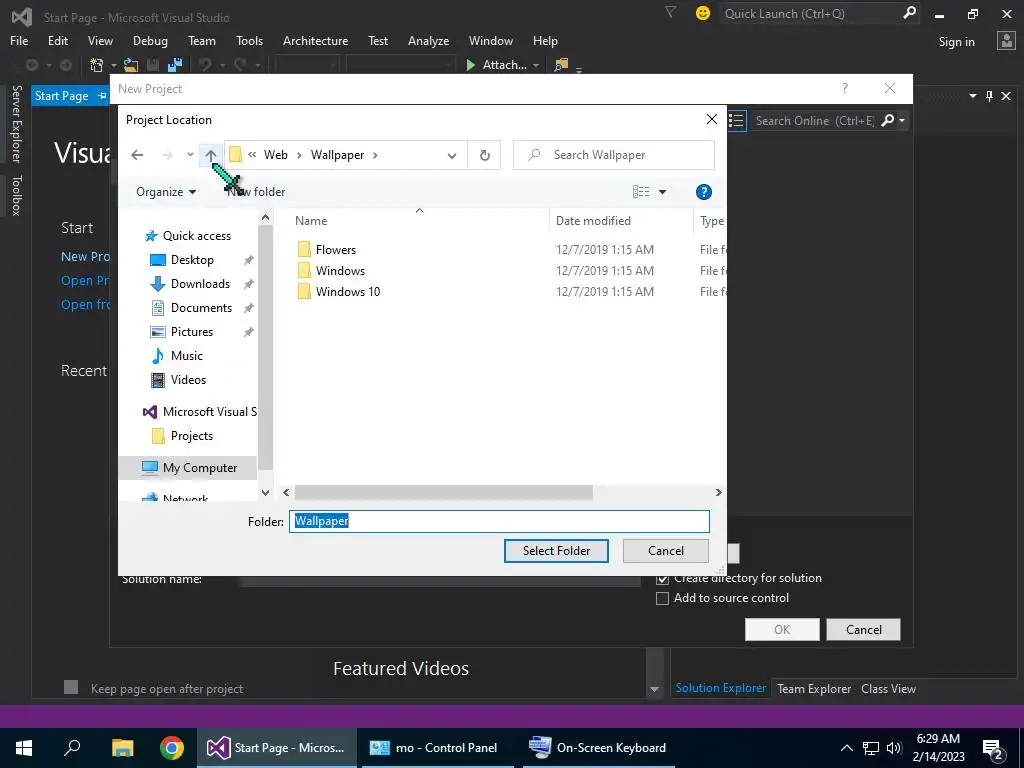Viewport: 1024px width, 768px height.
Task: Open the Organize dropdown menu
Action: coord(165,192)
